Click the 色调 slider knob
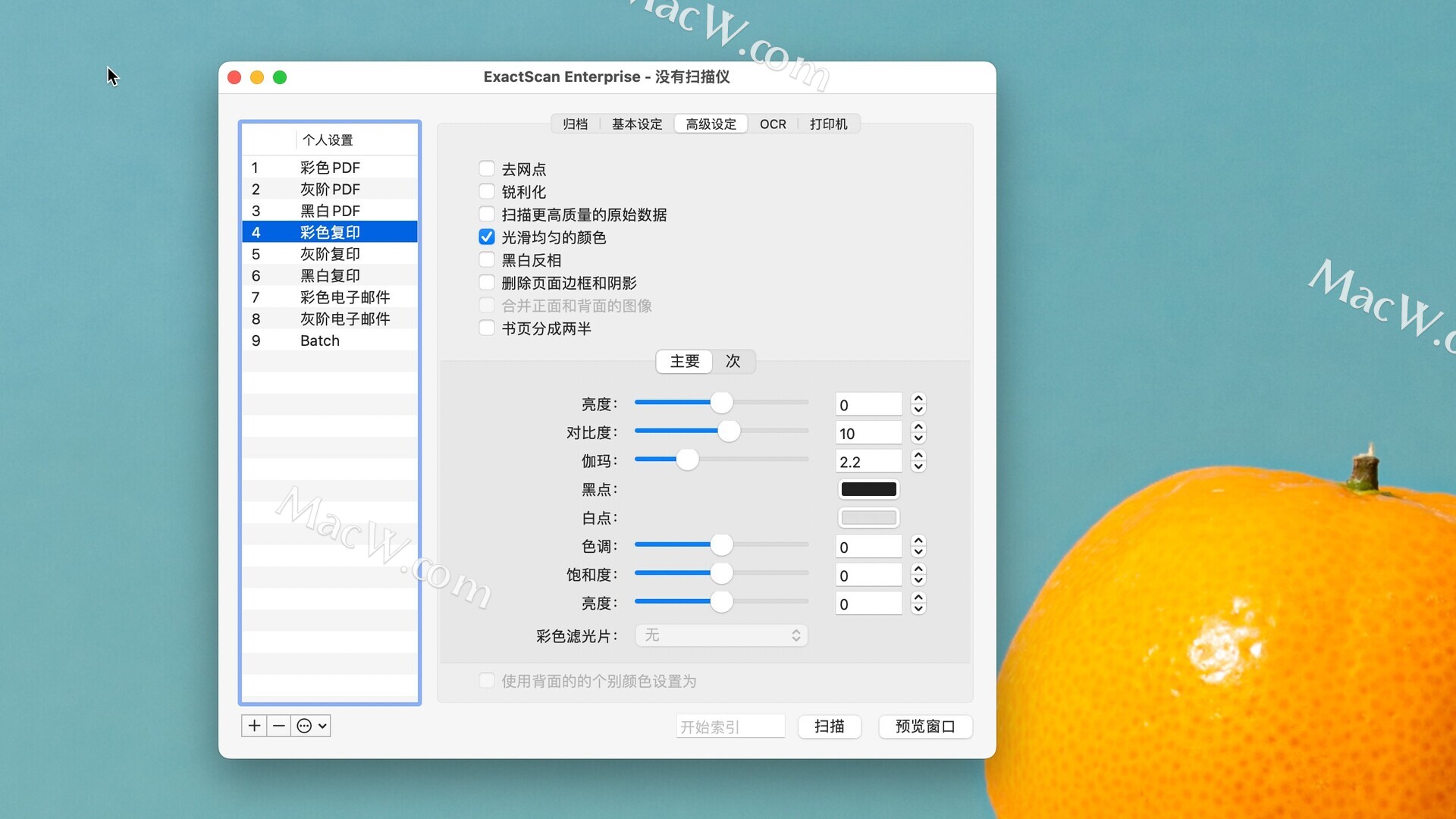This screenshot has width=1456, height=819. (x=721, y=544)
